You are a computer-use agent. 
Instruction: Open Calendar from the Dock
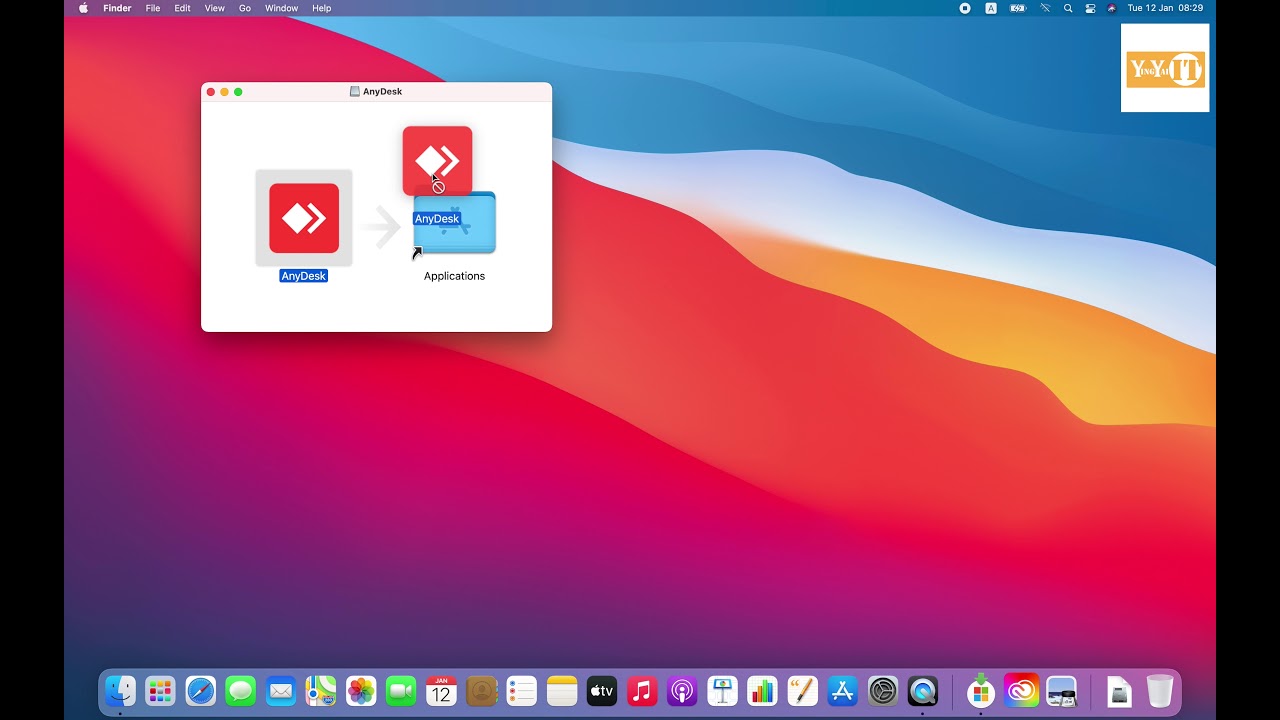pos(441,691)
